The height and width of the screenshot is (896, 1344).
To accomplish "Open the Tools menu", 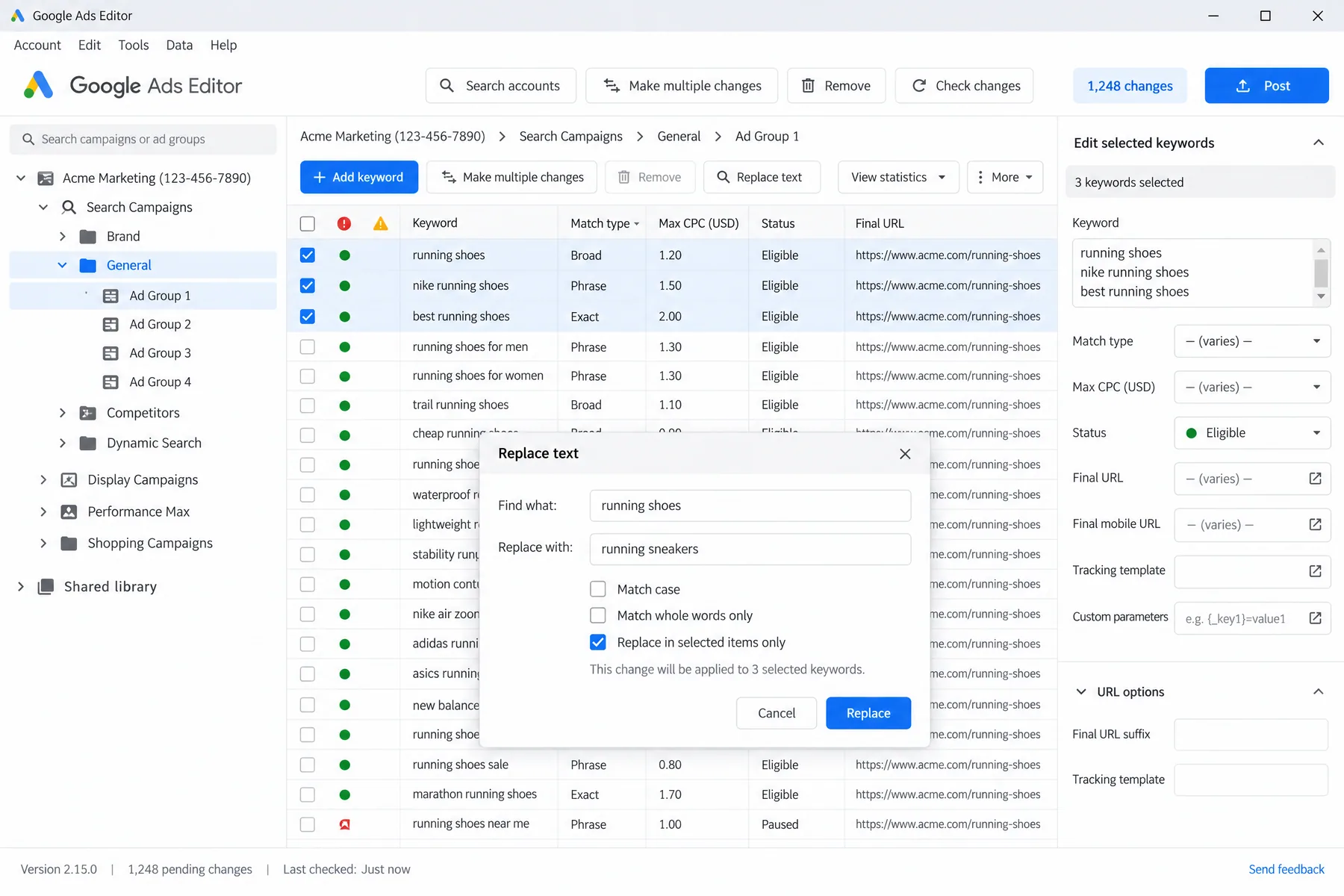I will click(134, 45).
